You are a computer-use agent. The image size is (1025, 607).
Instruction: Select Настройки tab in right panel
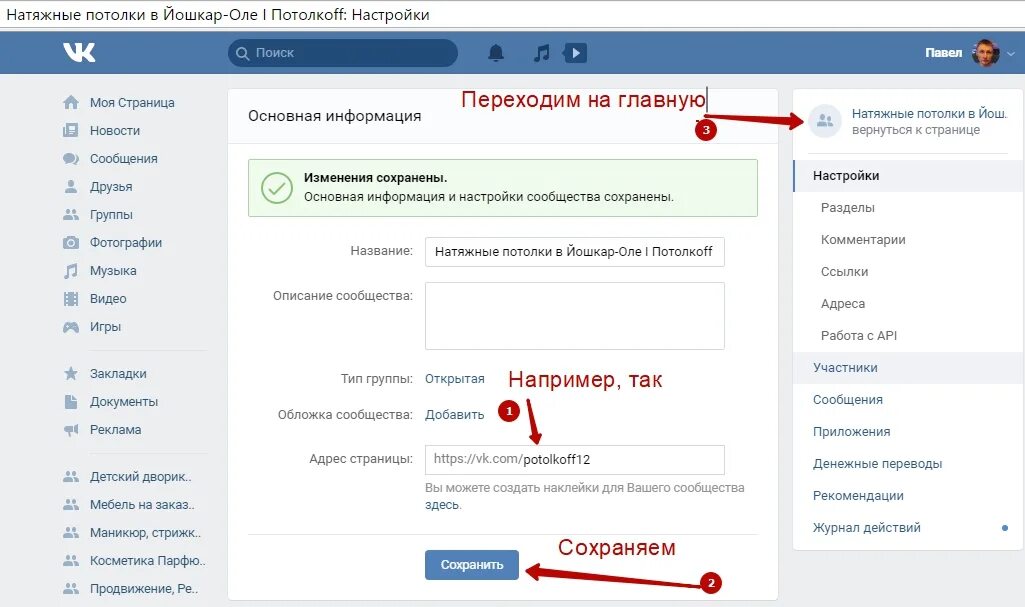pyautogui.click(x=909, y=176)
